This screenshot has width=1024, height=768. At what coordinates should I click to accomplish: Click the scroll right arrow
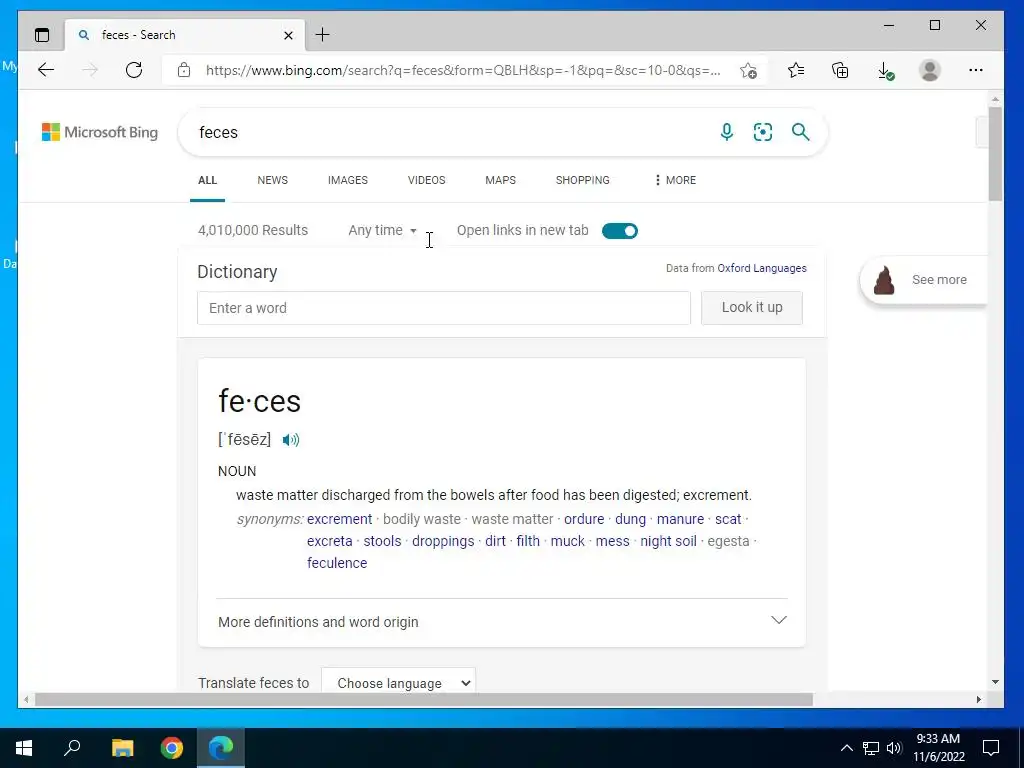coord(978,699)
